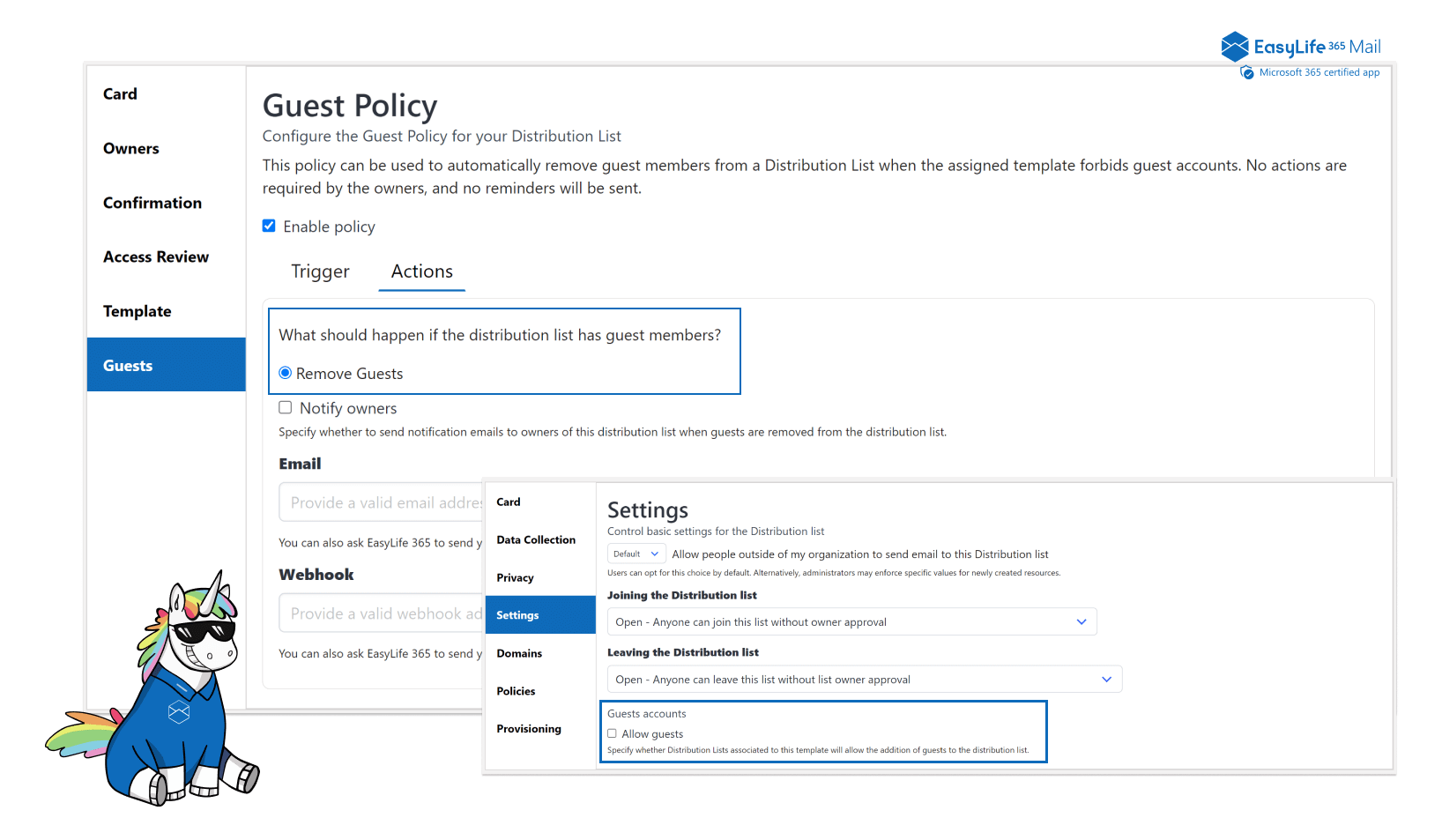Check the Notify owners checkbox
Image resolution: width=1442 pixels, height=840 pixels.
[286, 407]
